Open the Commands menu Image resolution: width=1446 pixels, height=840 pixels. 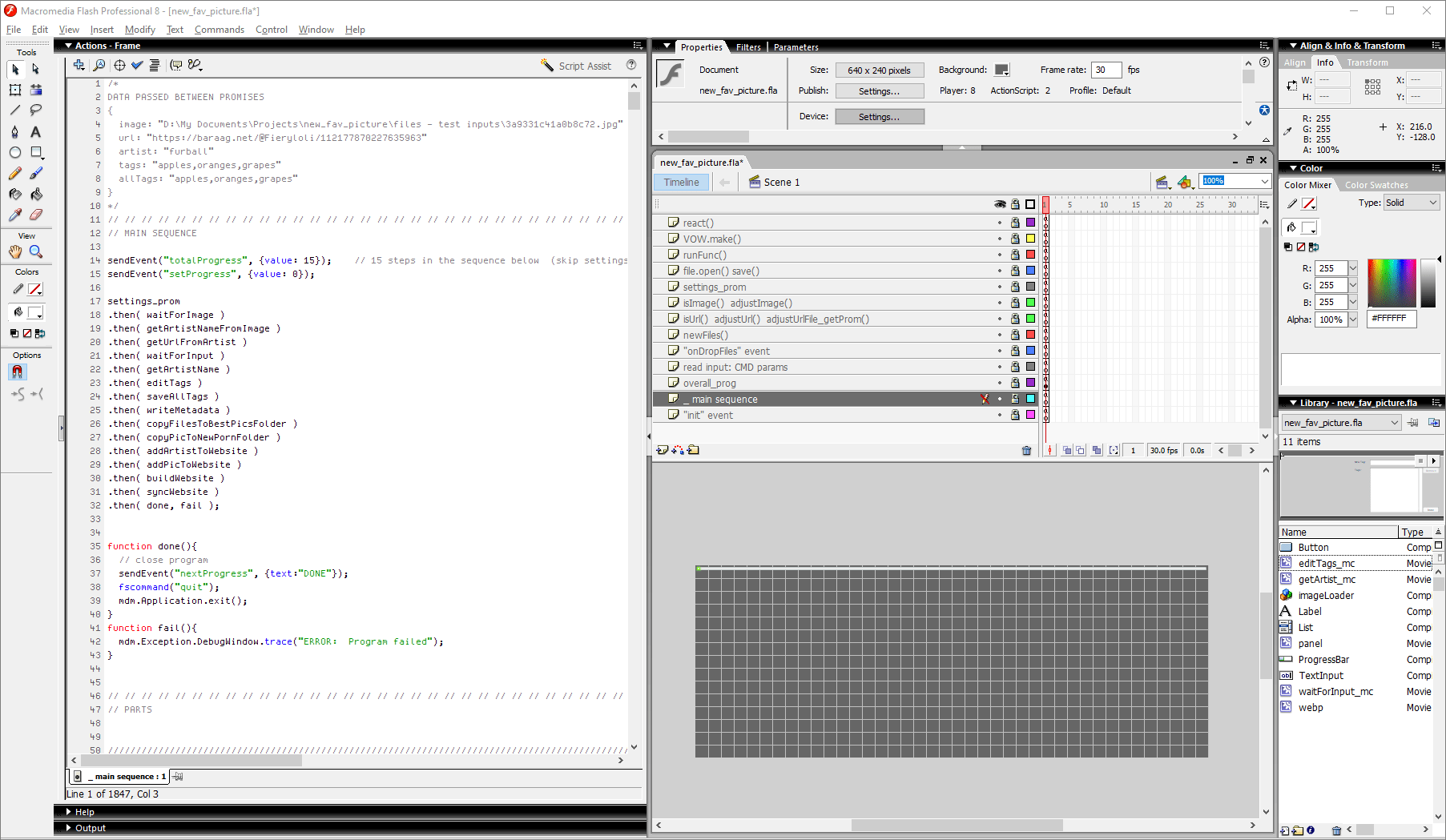[x=219, y=30]
